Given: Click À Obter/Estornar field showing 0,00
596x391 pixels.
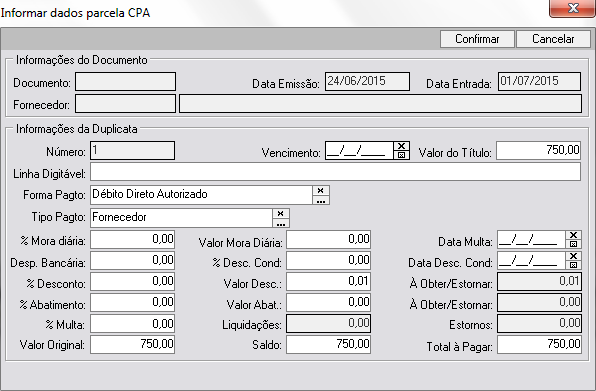Looking at the screenshot, I should (539, 302).
